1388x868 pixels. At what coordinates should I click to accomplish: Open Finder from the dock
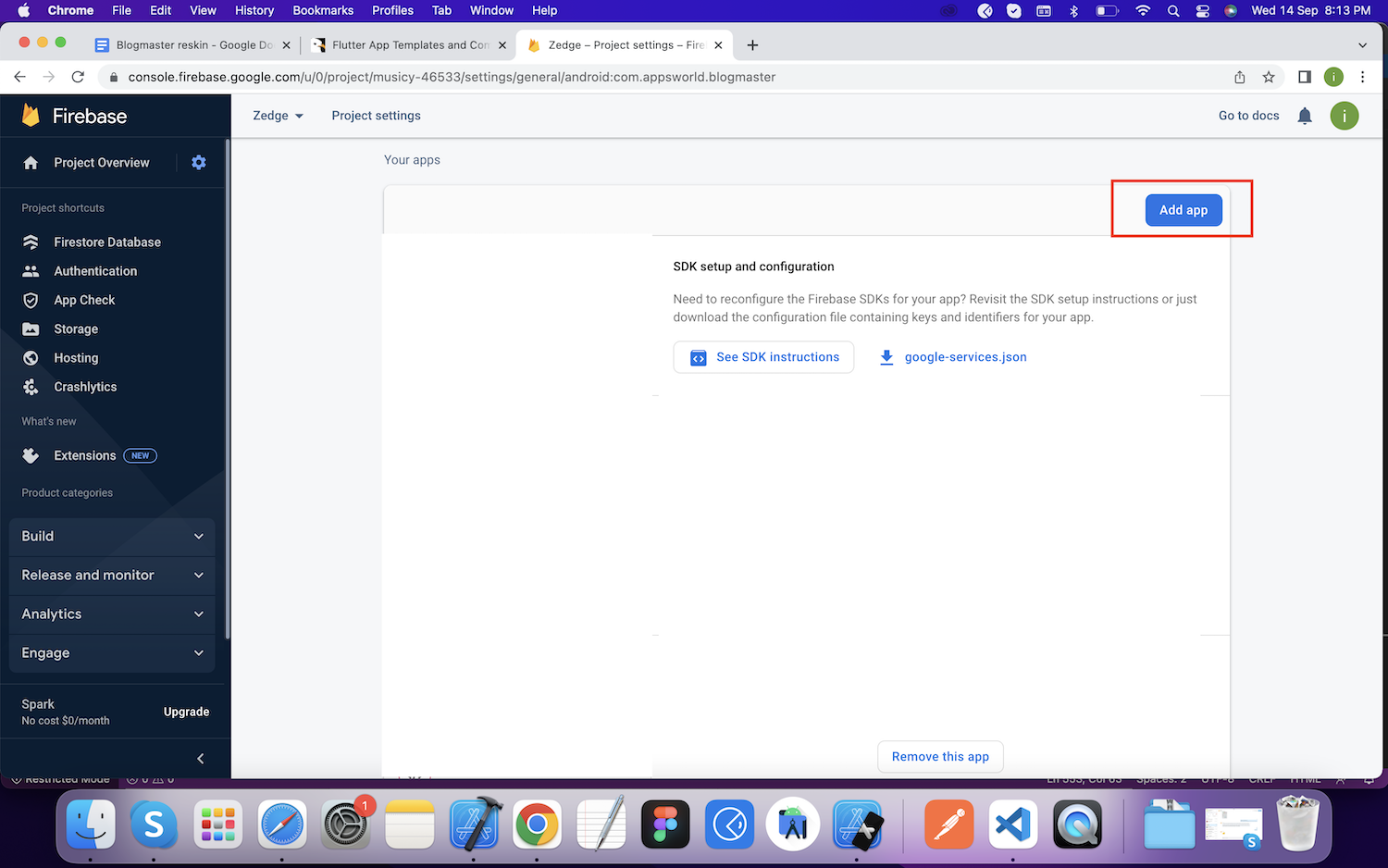tap(91, 824)
